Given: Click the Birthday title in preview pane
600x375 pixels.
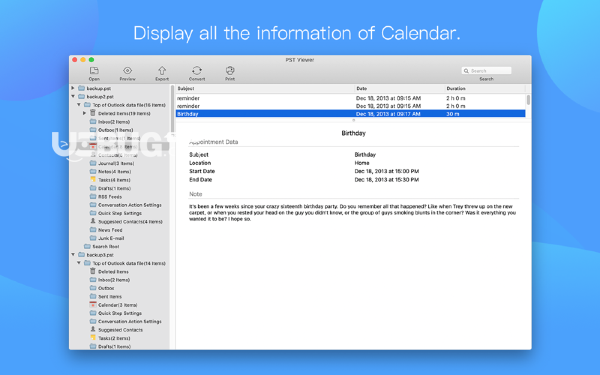Looking at the screenshot, I should (353, 133).
